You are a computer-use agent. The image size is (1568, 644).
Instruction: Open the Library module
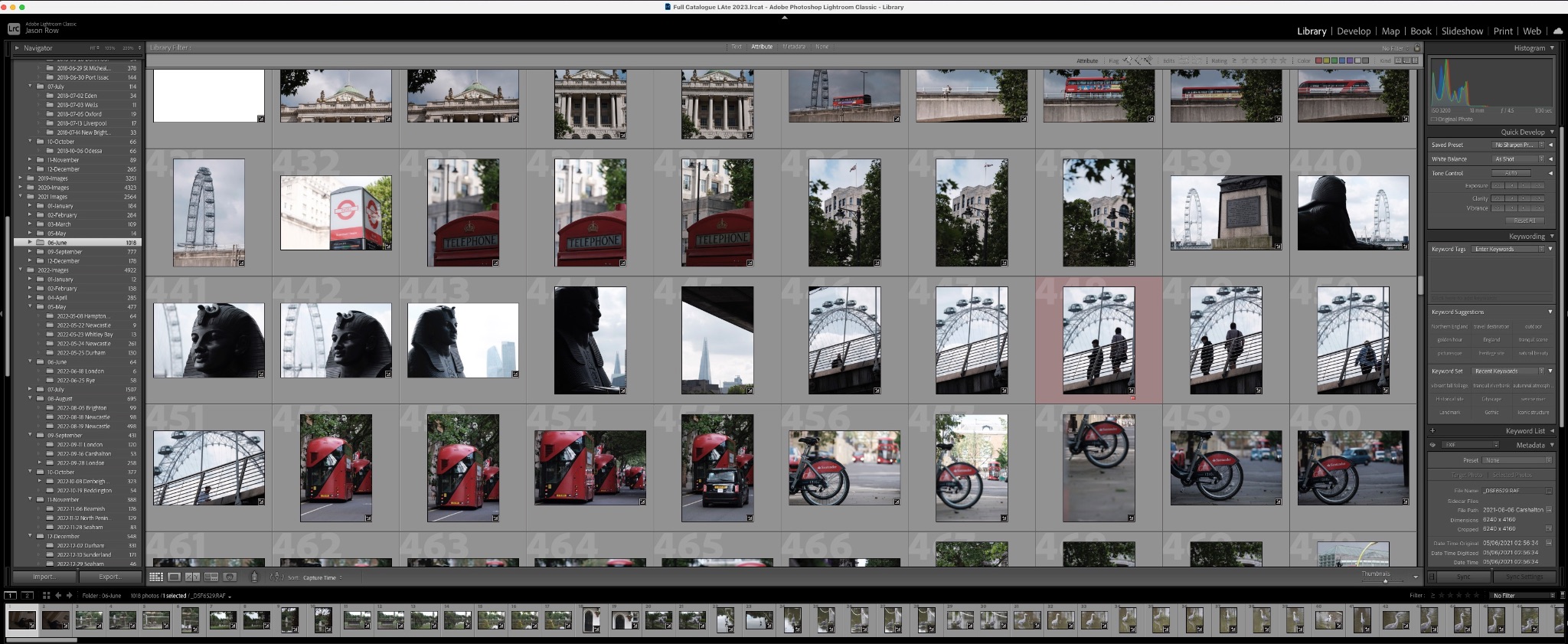click(1312, 31)
